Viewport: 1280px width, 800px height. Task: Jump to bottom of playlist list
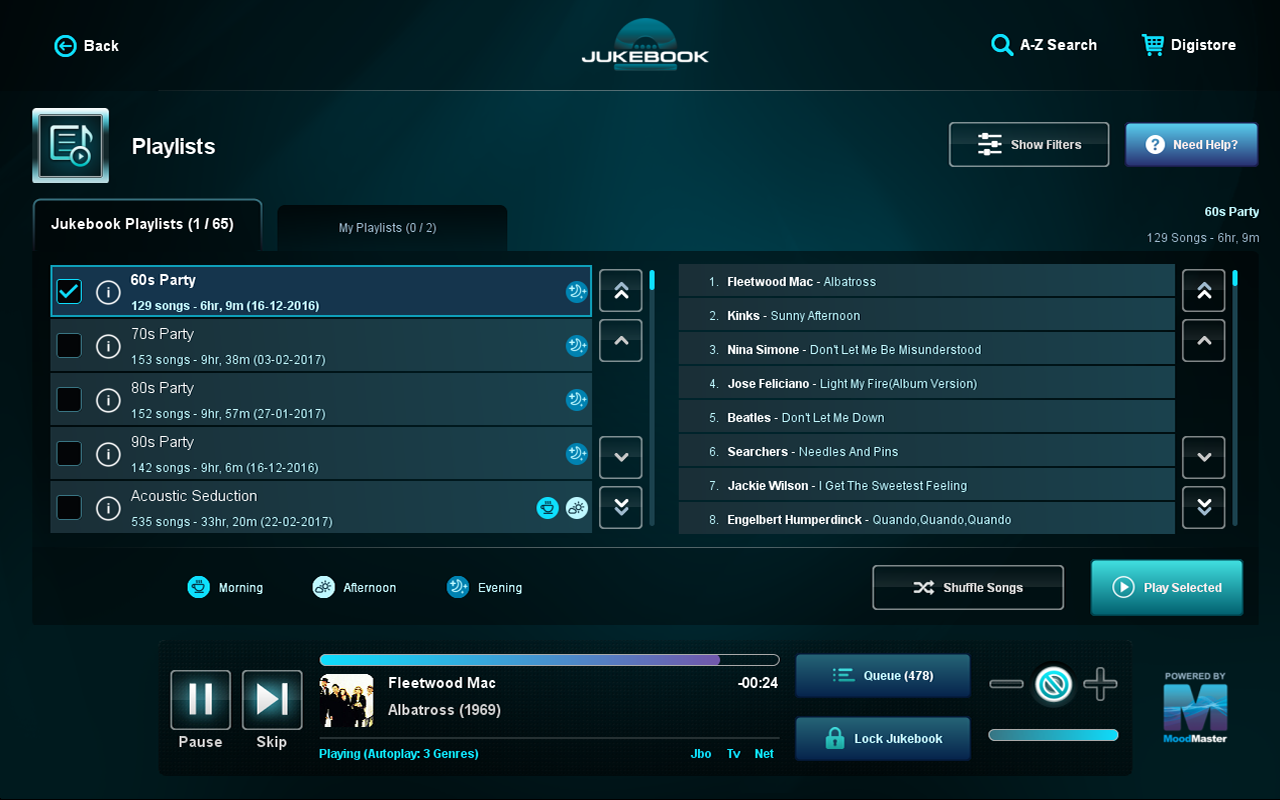621,507
